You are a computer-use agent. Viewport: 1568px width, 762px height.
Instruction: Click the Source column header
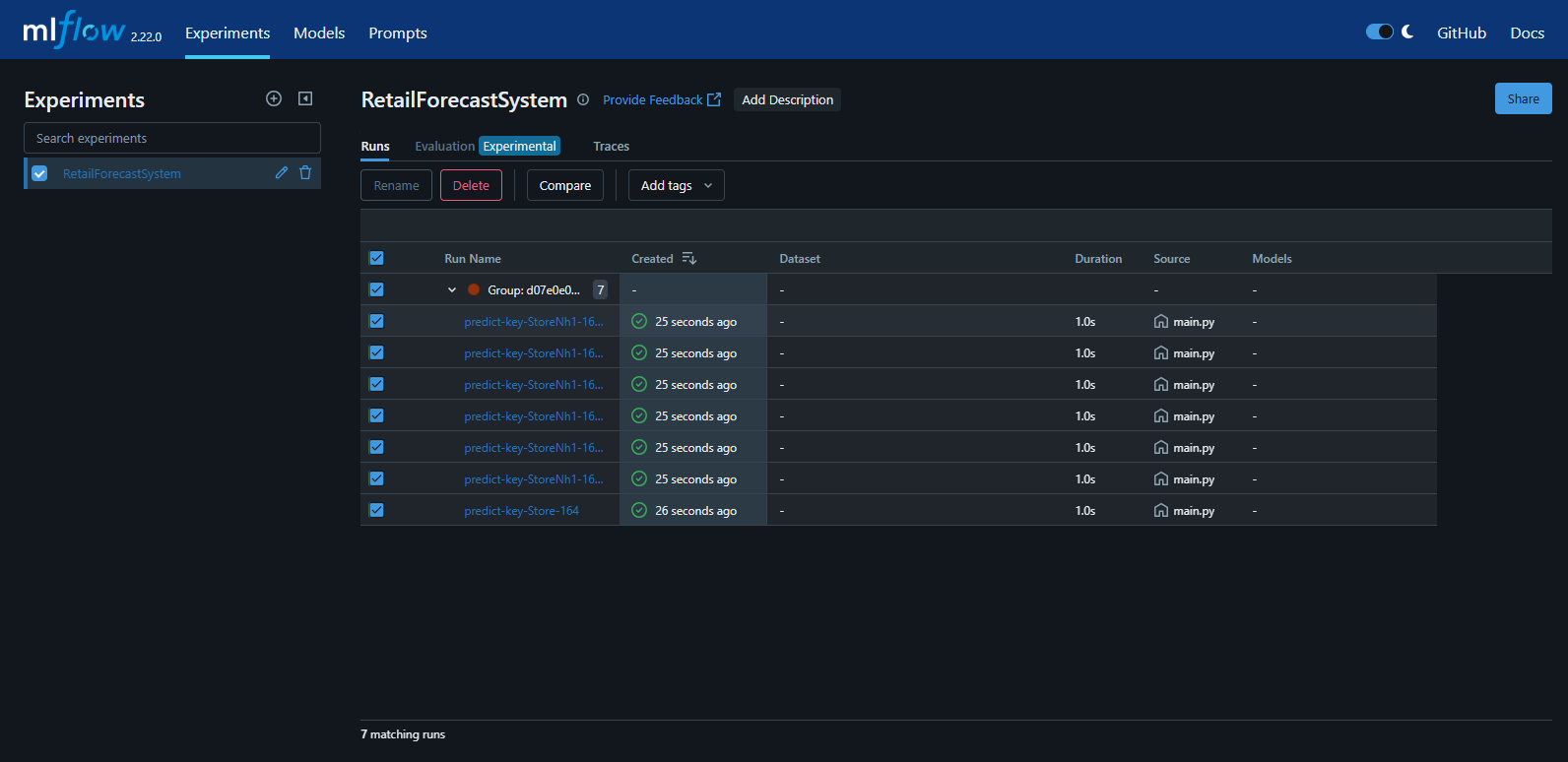pos(1172,258)
